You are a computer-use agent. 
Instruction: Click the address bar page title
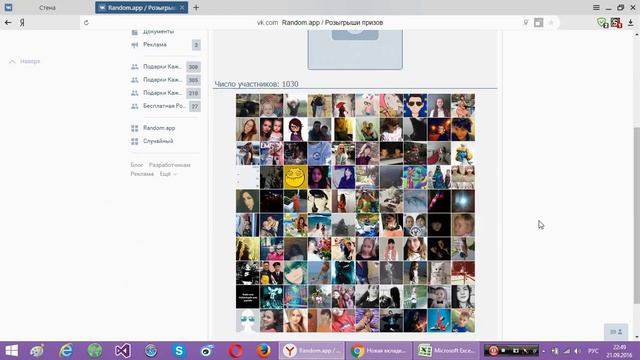(x=332, y=22)
